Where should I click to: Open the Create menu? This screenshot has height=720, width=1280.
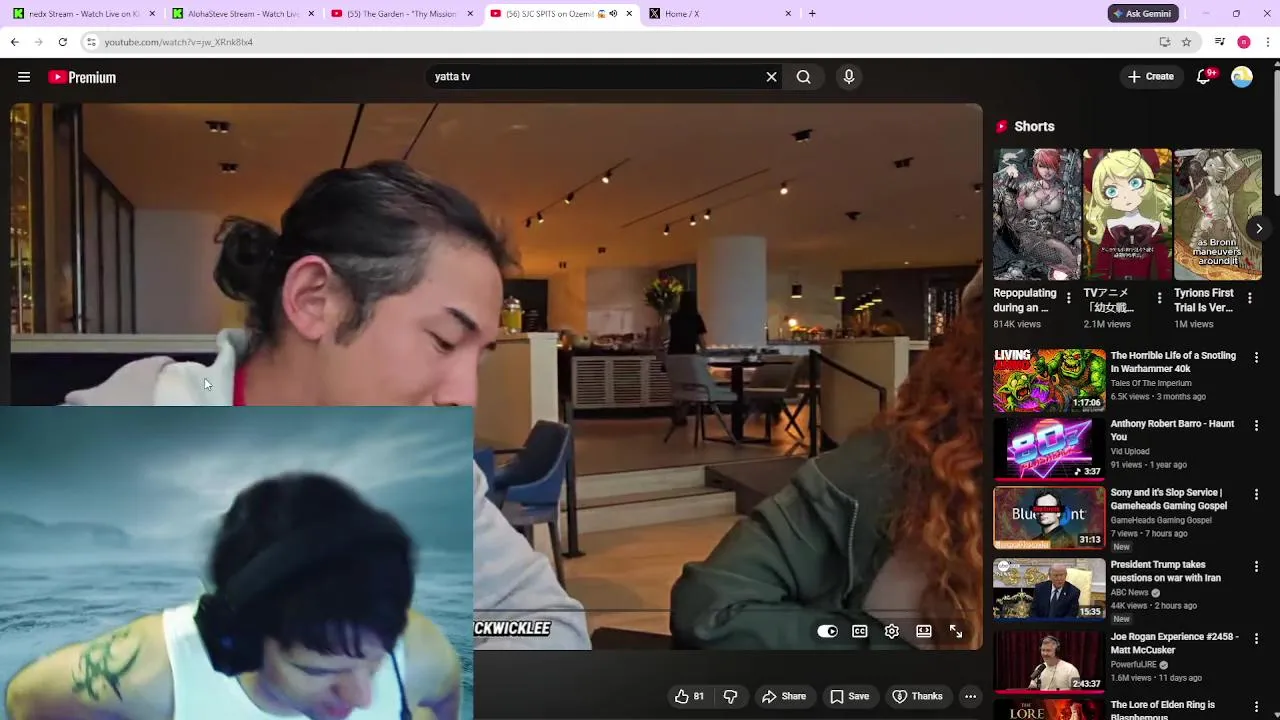(1151, 76)
